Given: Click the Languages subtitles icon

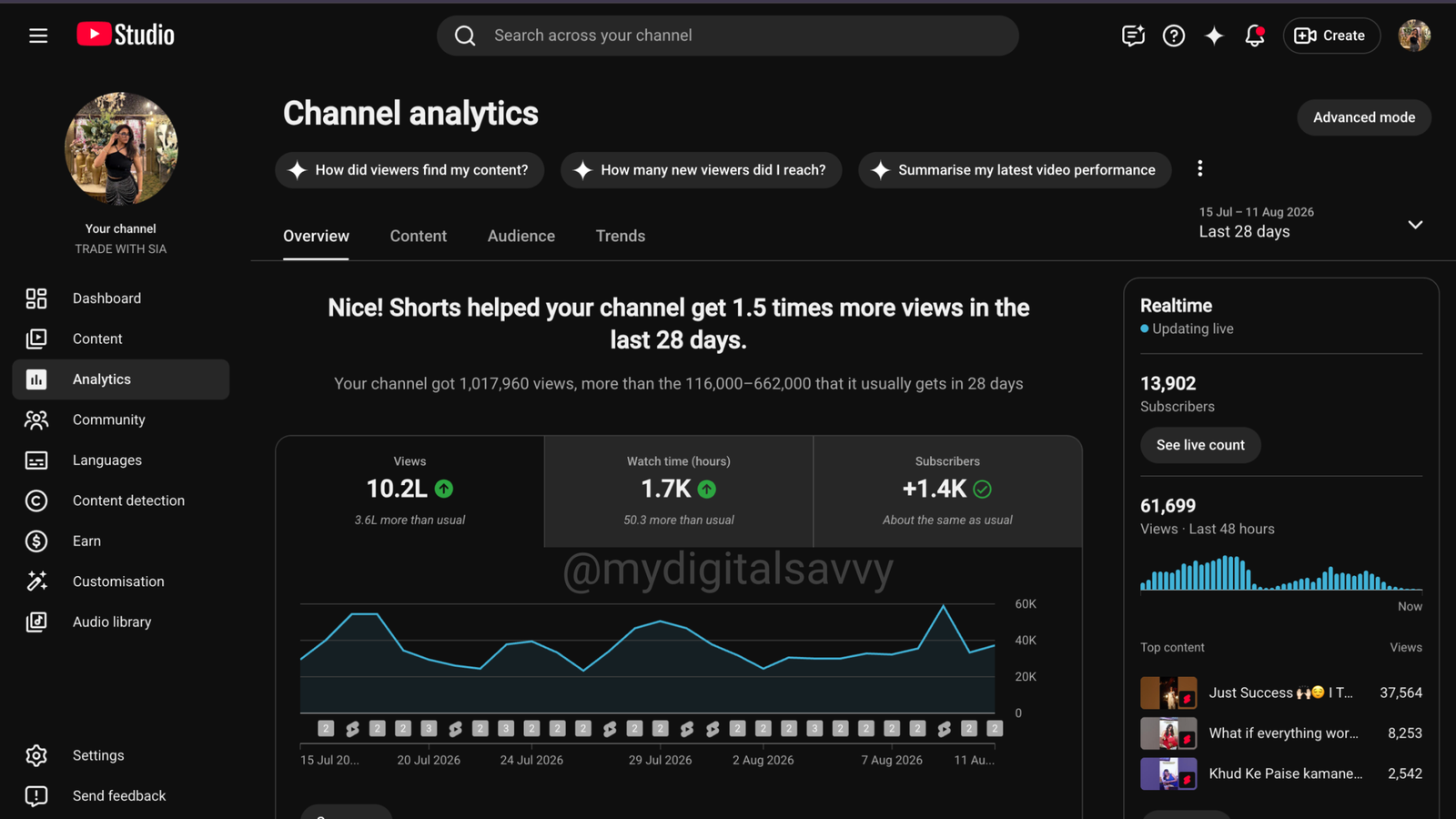Looking at the screenshot, I should [36, 460].
